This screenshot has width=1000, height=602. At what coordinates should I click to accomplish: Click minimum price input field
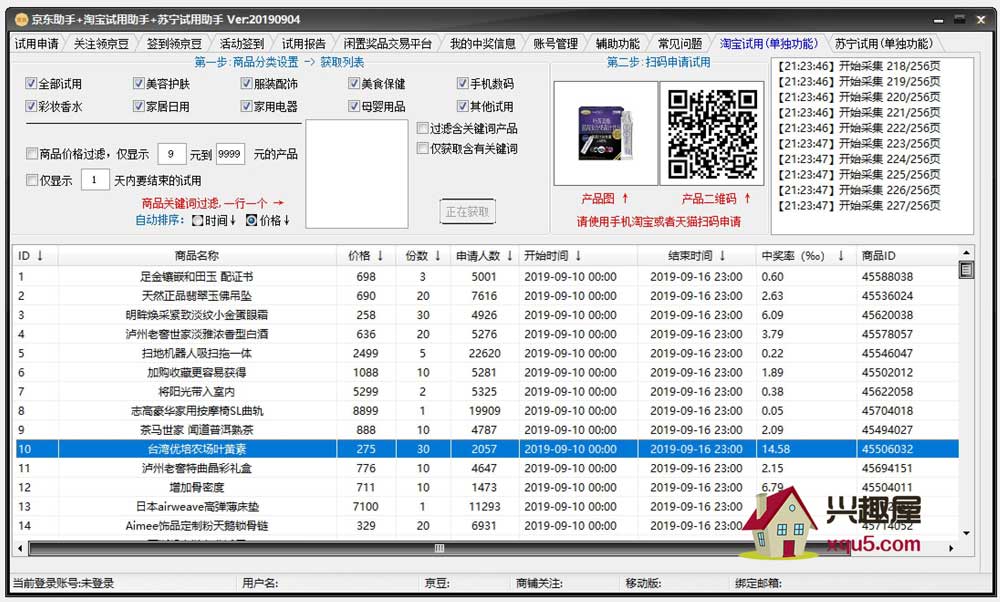[x=172, y=154]
